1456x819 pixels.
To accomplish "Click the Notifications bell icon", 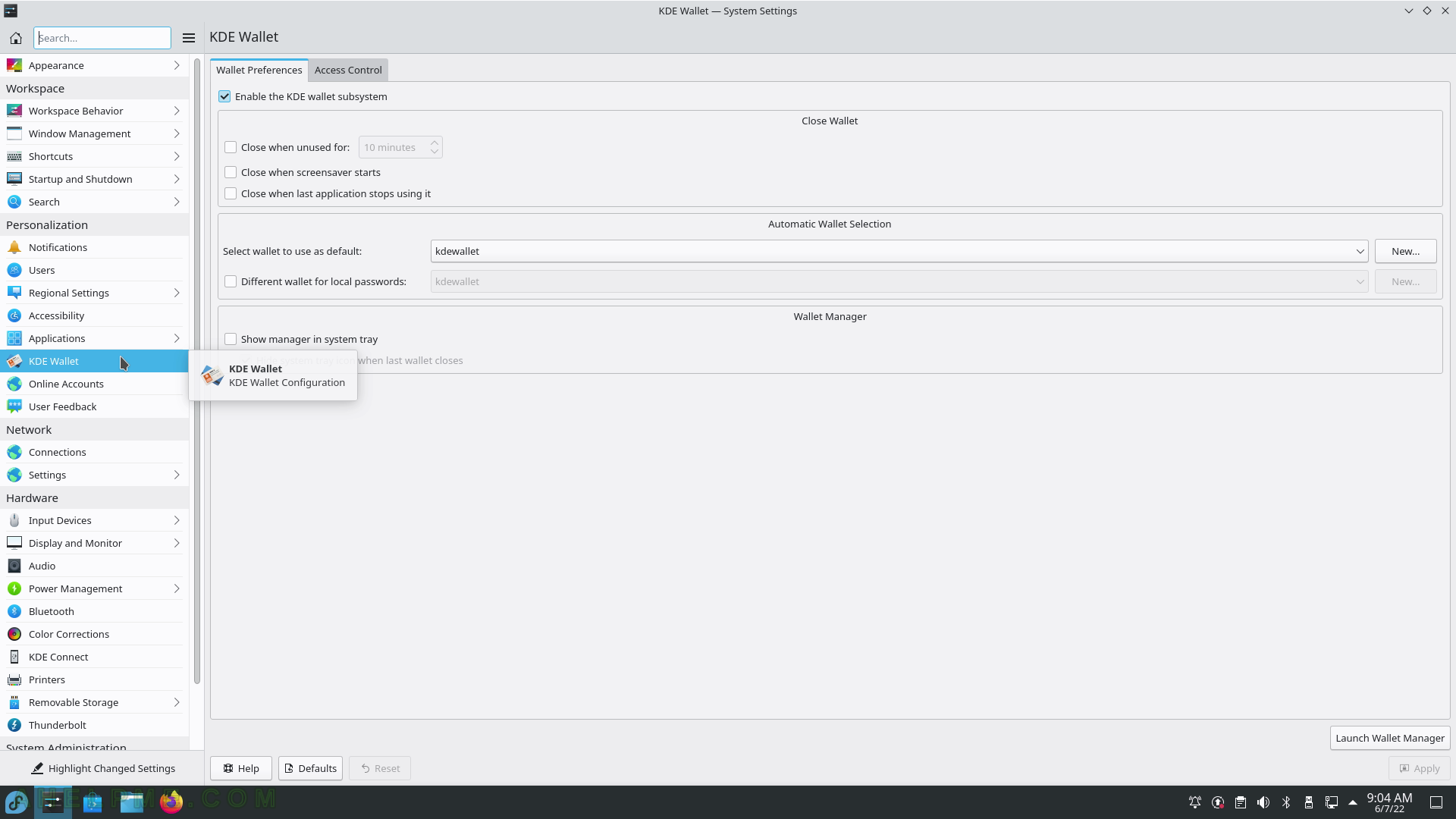I will pos(14,247).
